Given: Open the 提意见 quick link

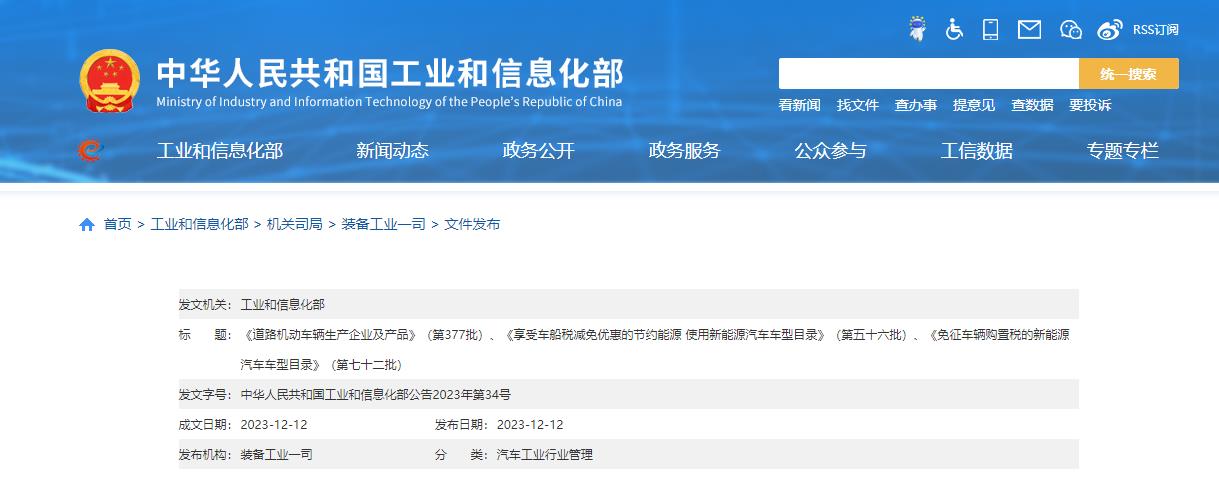Looking at the screenshot, I should tap(974, 105).
